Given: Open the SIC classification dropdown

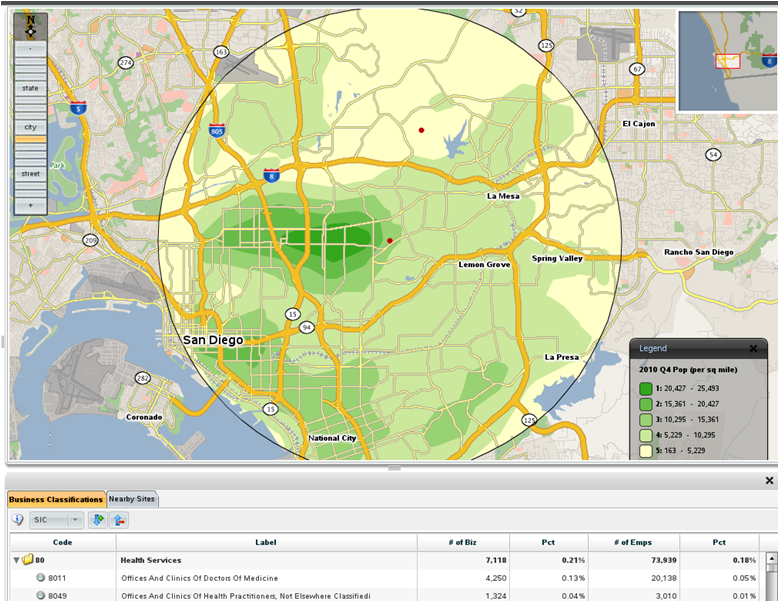Looking at the screenshot, I should tap(56, 520).
